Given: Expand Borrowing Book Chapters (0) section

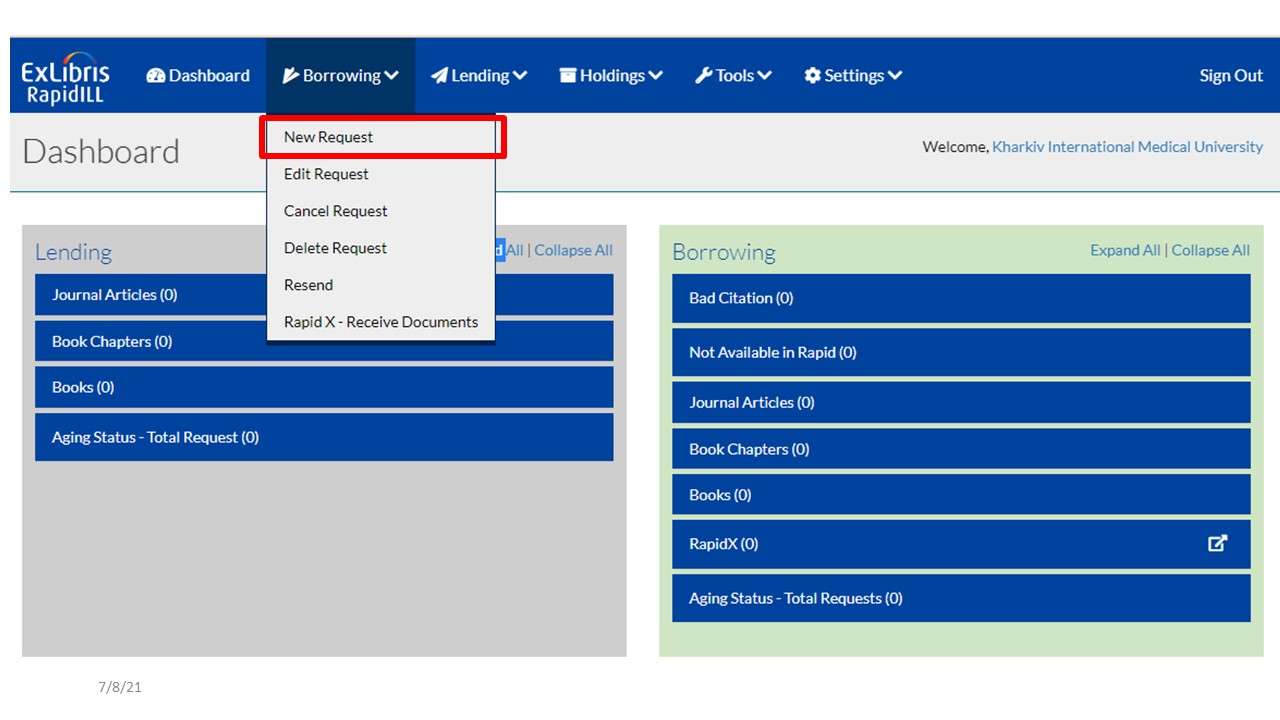Looking at the screenshot, I should tap(961, 449).
